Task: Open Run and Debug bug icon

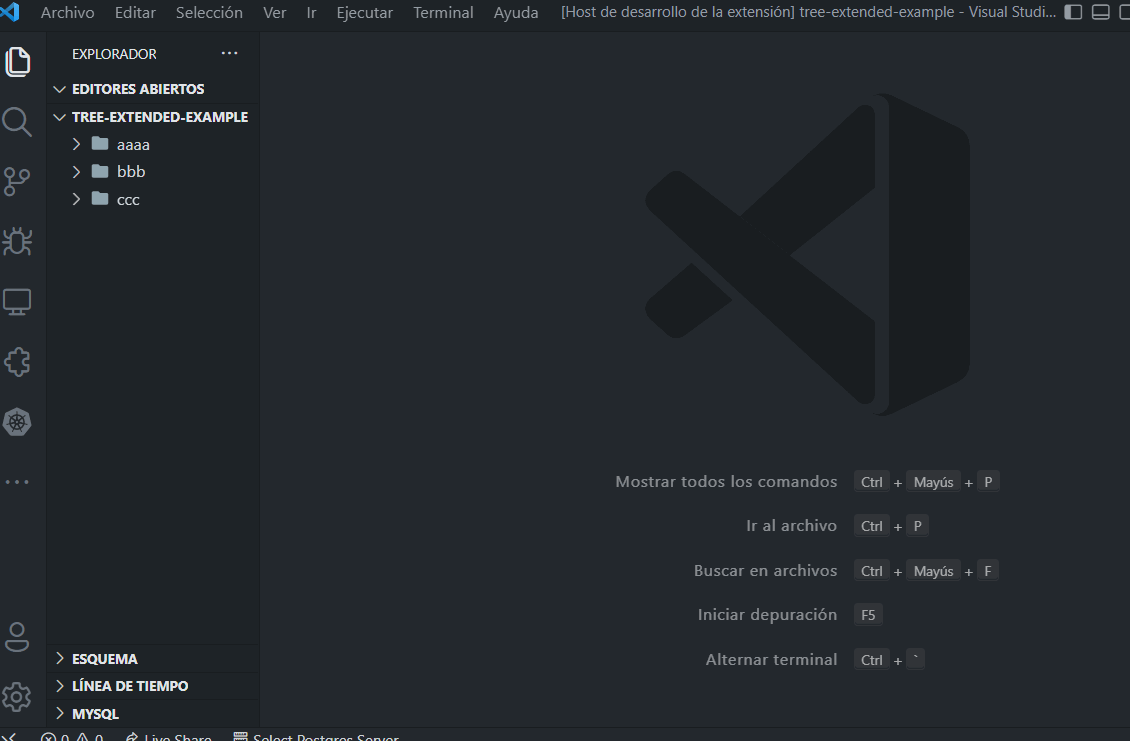Action: click(x=17, y=241)
